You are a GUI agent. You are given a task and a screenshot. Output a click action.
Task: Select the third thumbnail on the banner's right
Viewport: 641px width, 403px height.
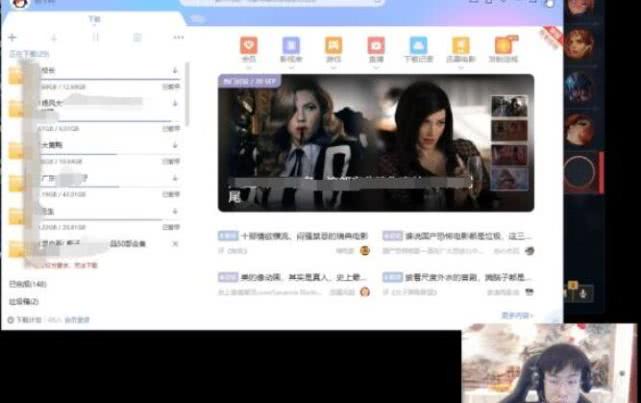click(x=509, y=155)
